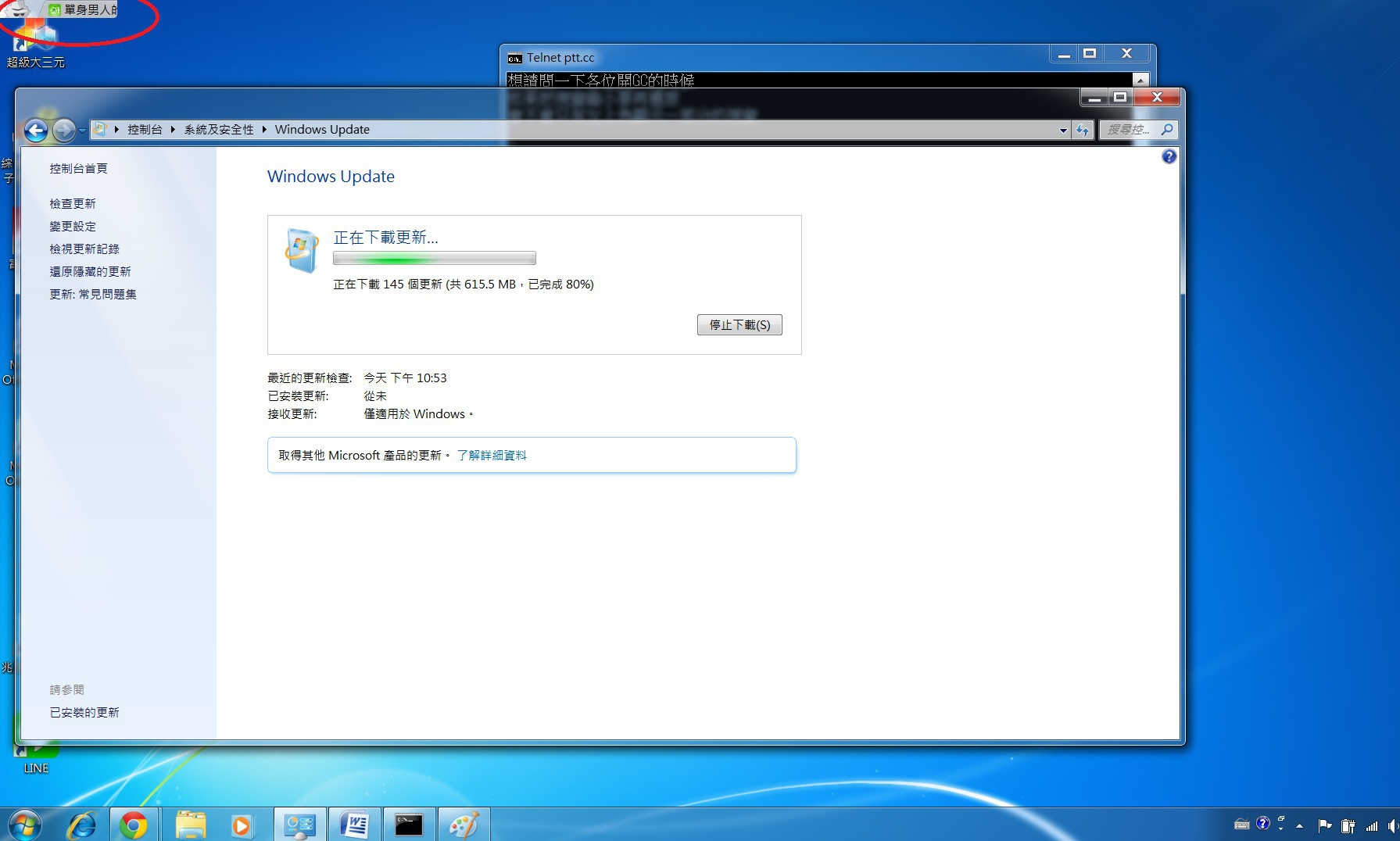This screenshot has width=1400, height=841.
Task: Click scroll-up arrow in Telnet window
Action: coord(1140,80)
